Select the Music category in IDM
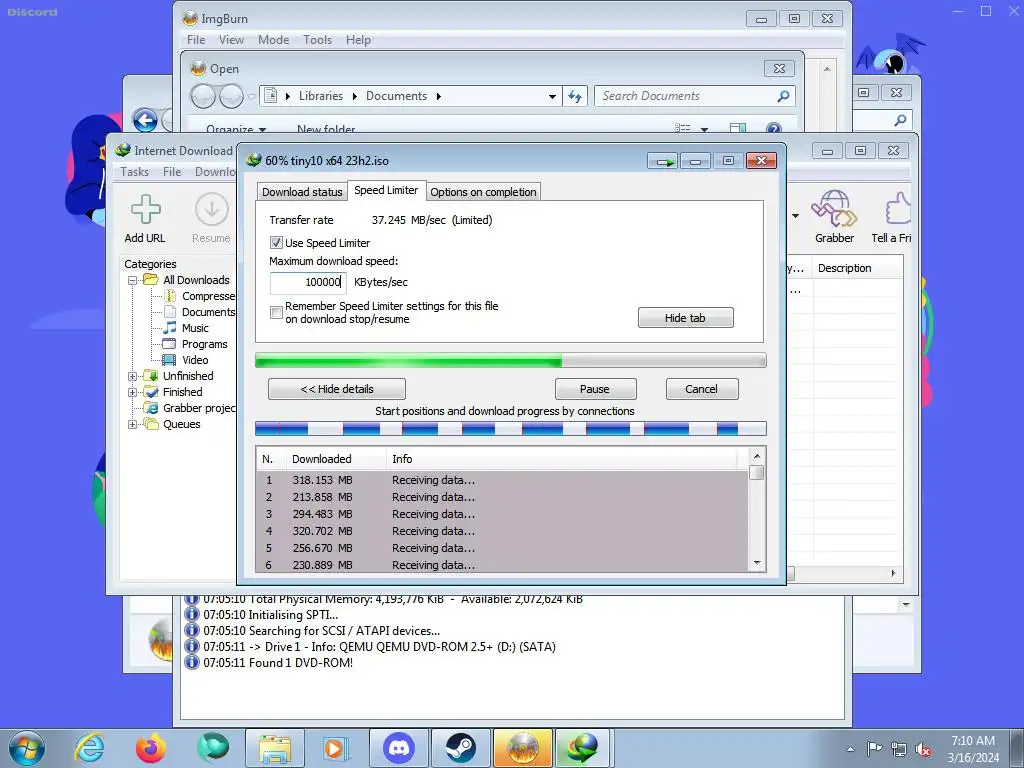 tap(195, 328)
